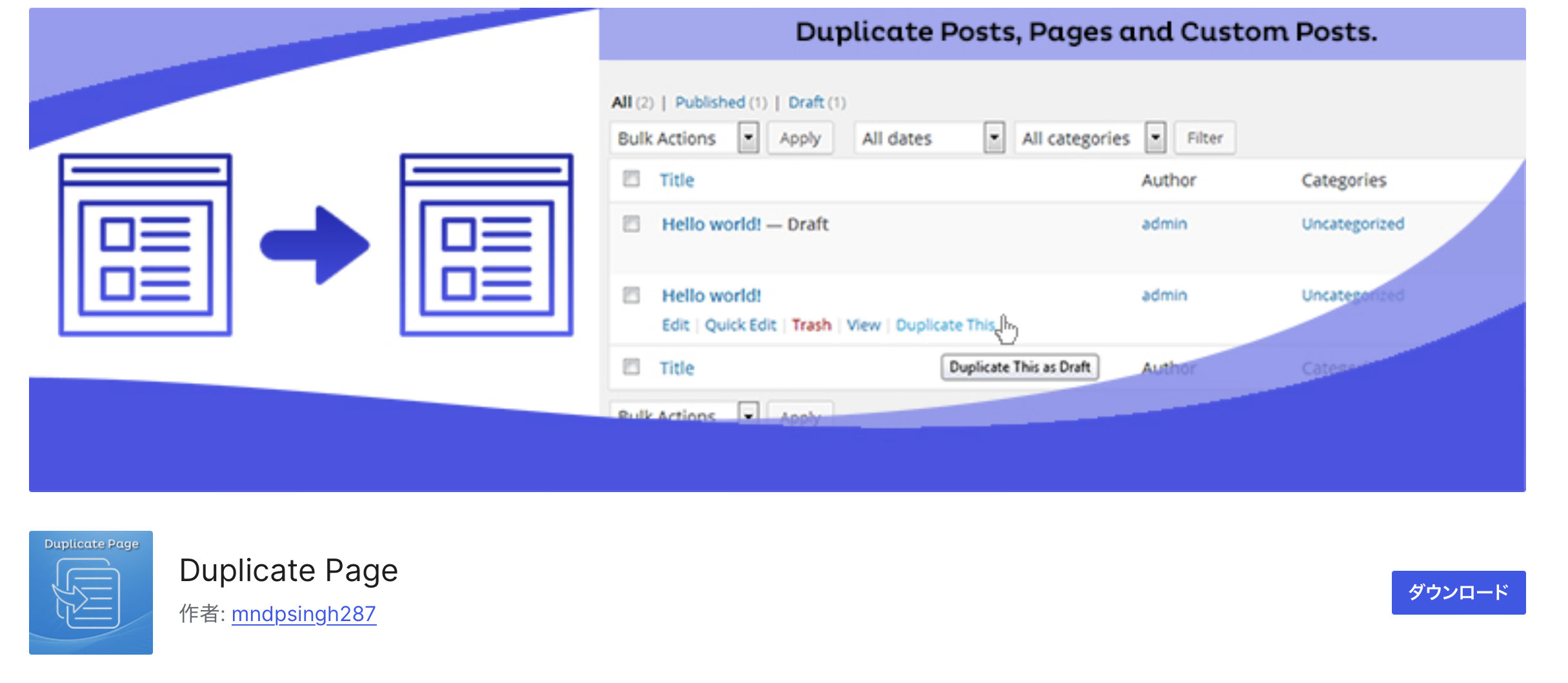Click the View row action
Image resolution: width=1568 pixels, height=683 pixels.
click(x=863, y=325)
